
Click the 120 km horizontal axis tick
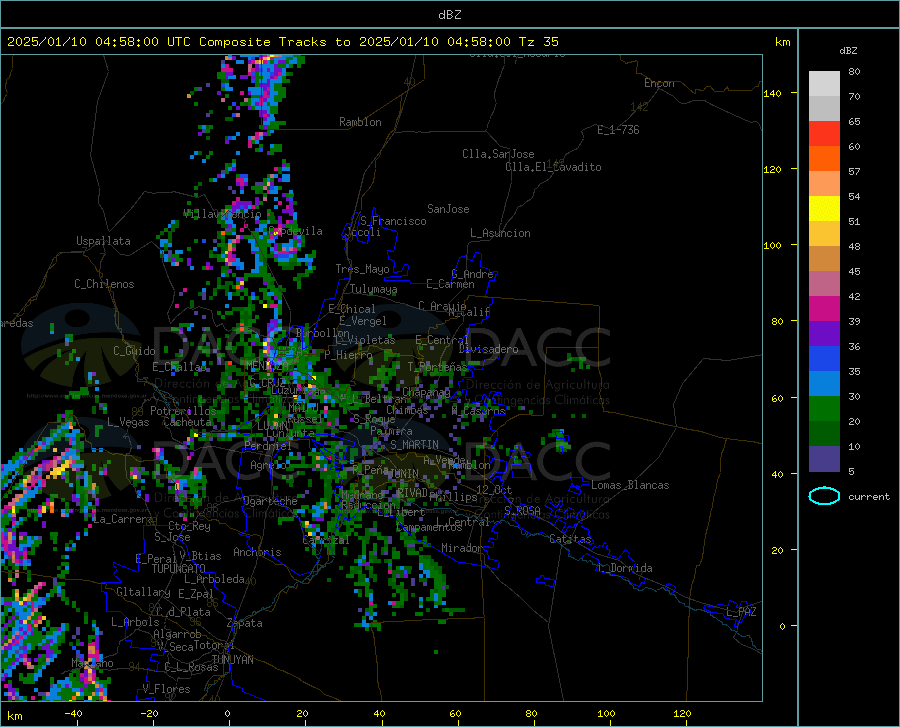(x=682, y=713)
